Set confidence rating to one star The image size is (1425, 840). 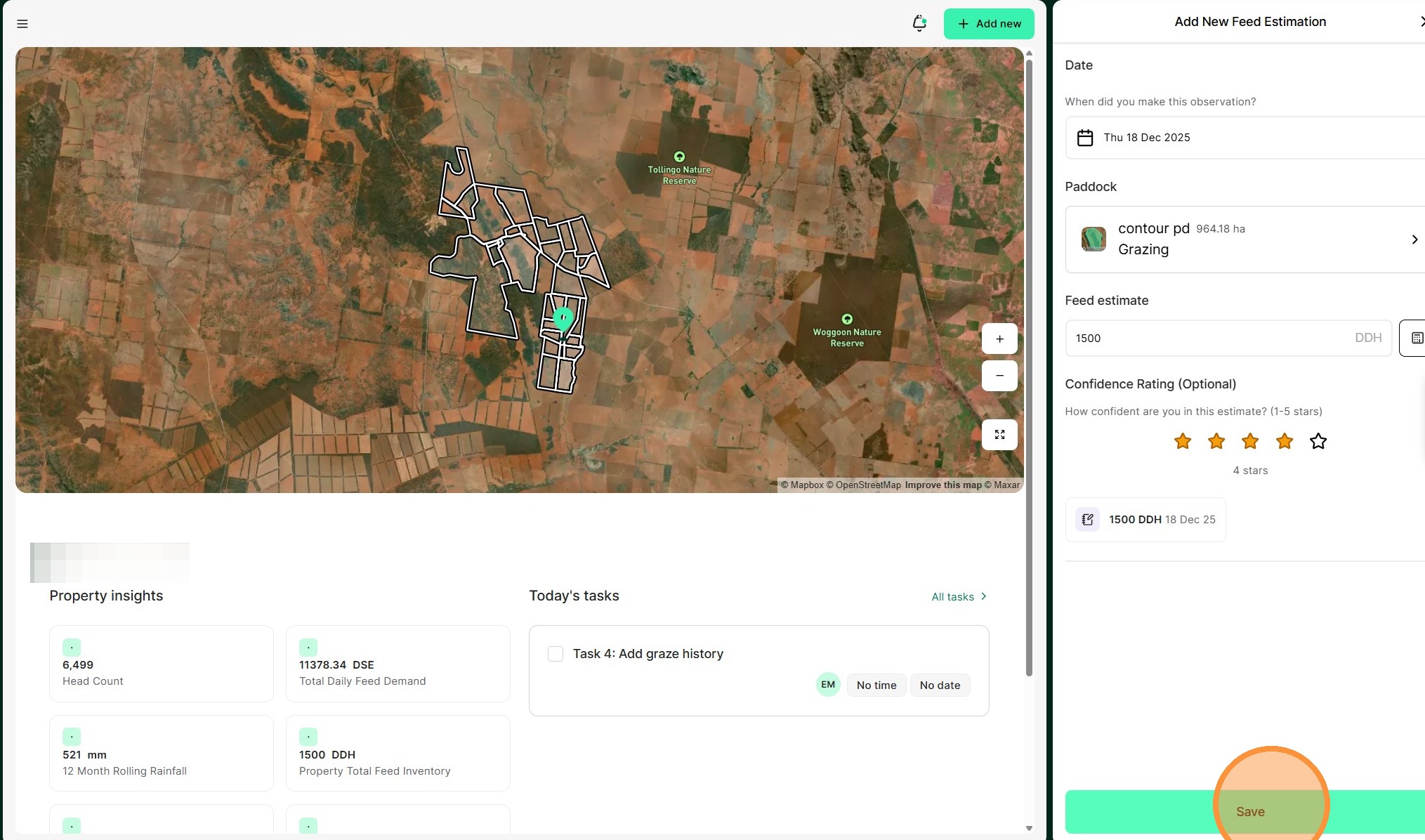click(x=1183, y=441)
